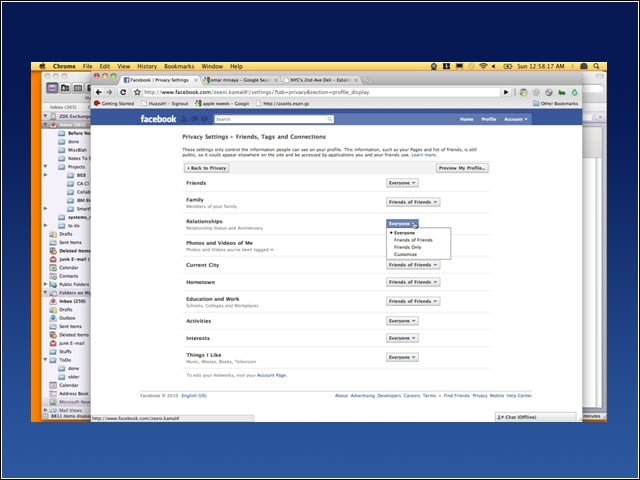
Task: Open the Window menu
Action: (x=212, y=66)
